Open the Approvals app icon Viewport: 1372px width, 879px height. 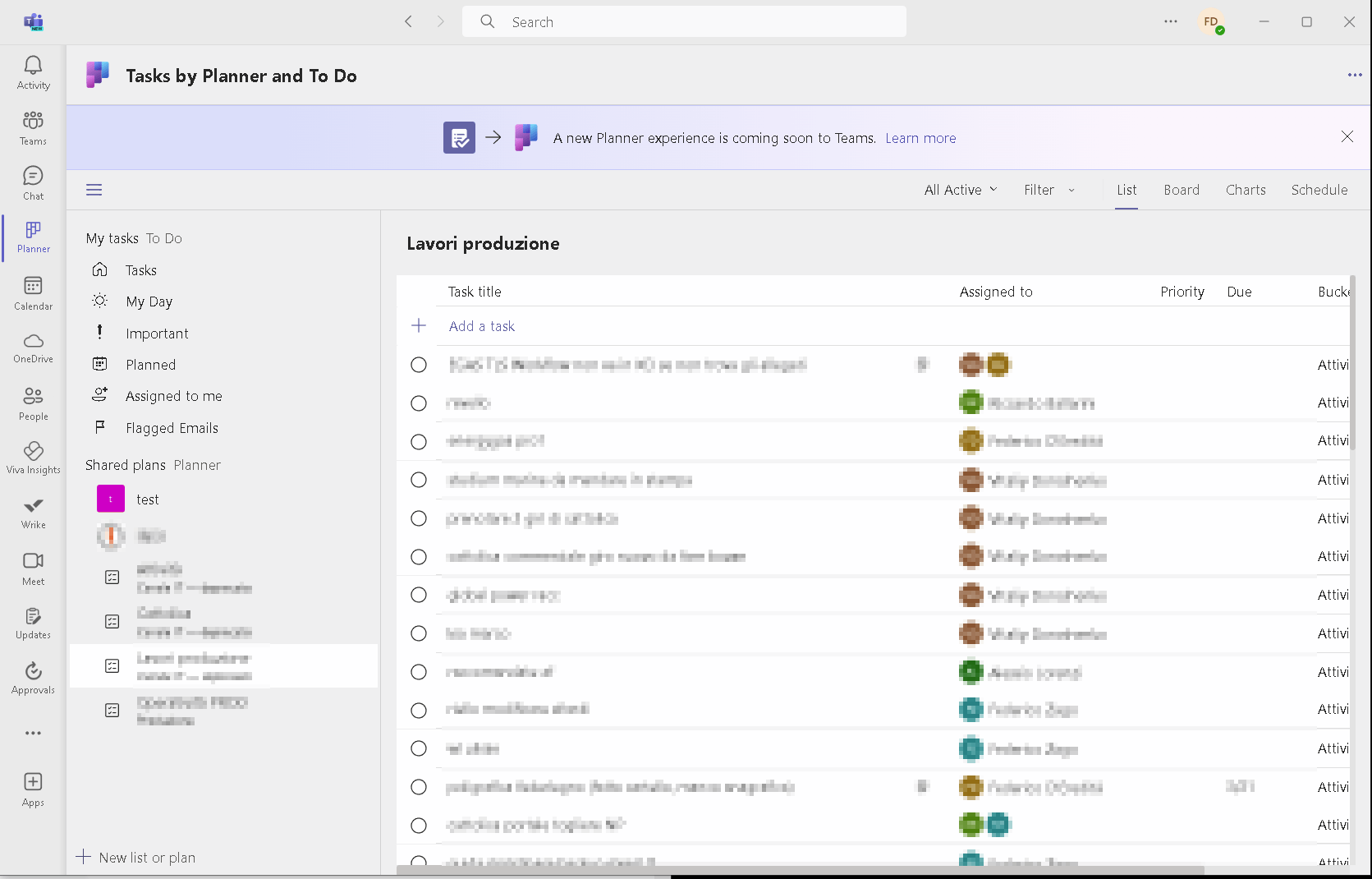pyautogui.click(x=33, y=679)
